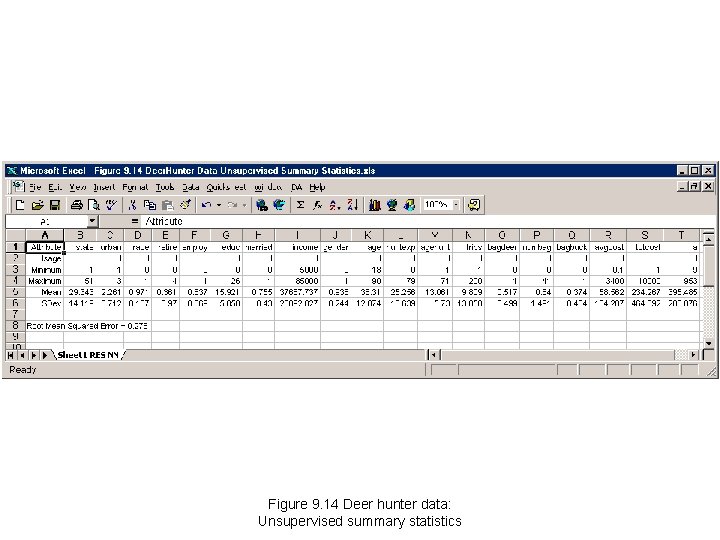The image size is (720, 540).
Task: Click the income column label cell
Action: click(x=298, y=247)
